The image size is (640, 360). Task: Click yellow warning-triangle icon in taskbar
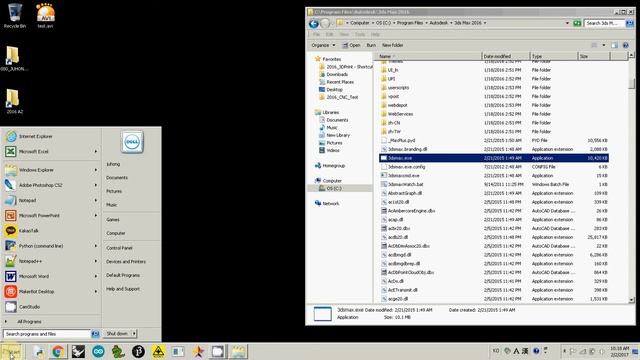click(158, 351)
